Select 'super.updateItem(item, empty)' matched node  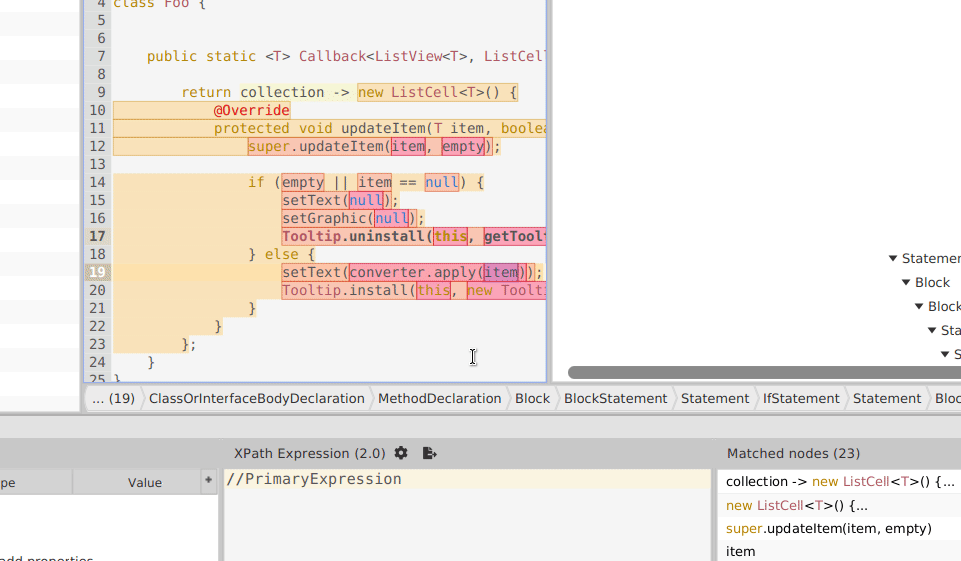[828, 528]
